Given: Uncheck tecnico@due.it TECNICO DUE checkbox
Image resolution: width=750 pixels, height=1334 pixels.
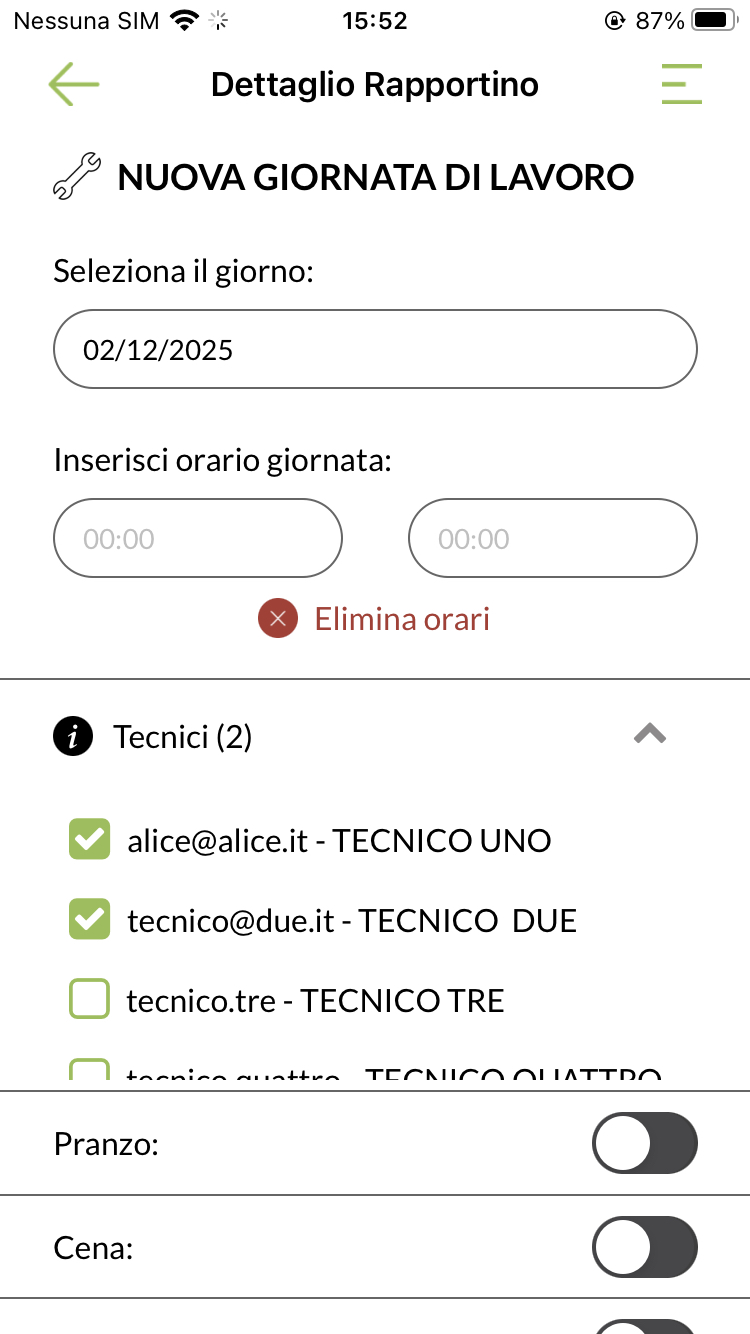Looking at the screenshot, I should [89, 920].
